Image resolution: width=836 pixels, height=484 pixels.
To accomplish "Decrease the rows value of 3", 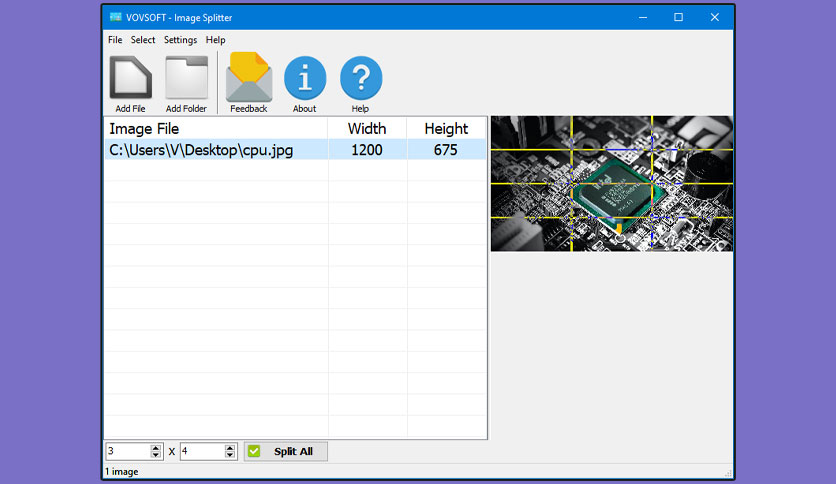I will 155,455.
